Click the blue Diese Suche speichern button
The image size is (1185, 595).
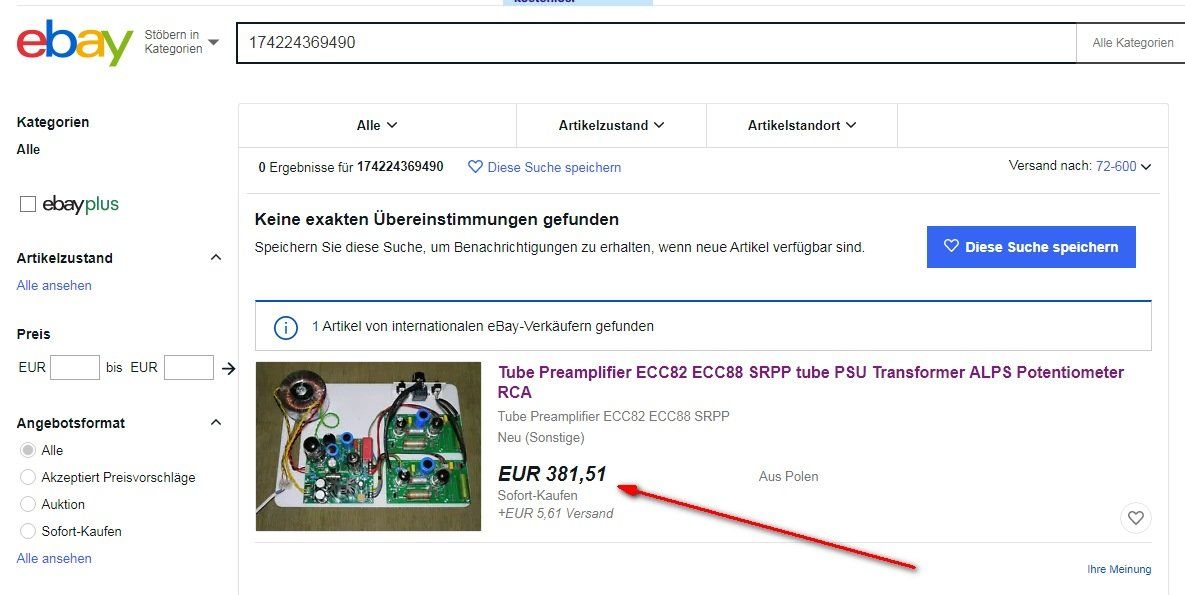point(1031,247)
